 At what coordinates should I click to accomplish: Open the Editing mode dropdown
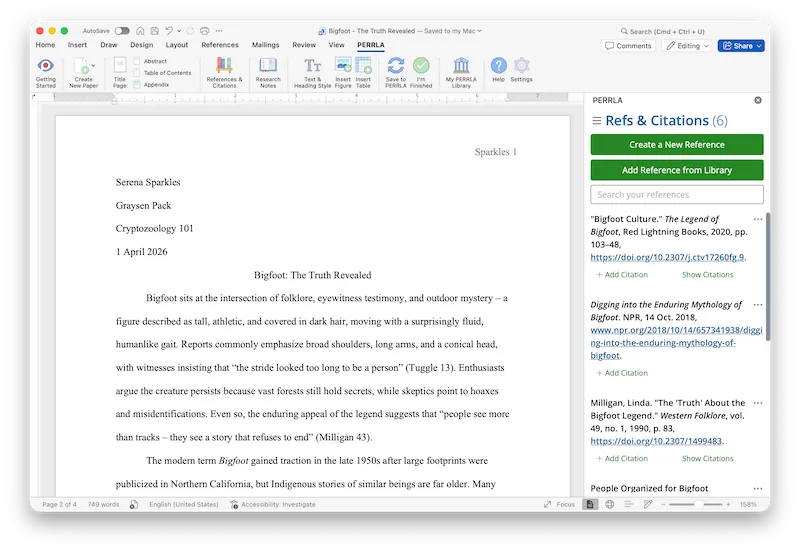(687, 46)
